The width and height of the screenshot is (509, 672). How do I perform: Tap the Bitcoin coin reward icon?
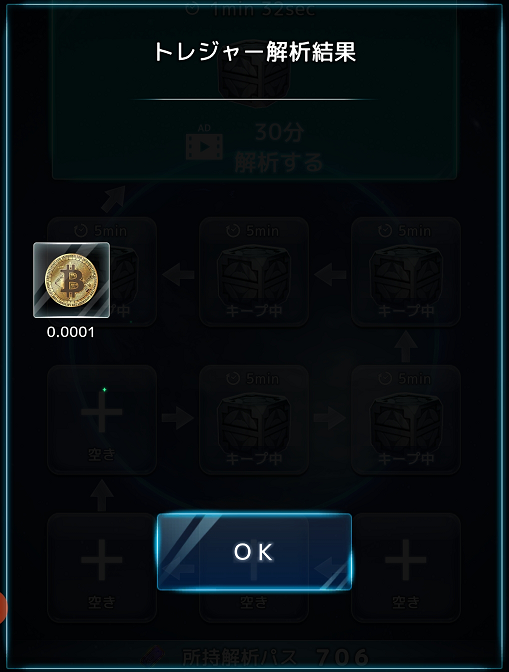point(72,280)
